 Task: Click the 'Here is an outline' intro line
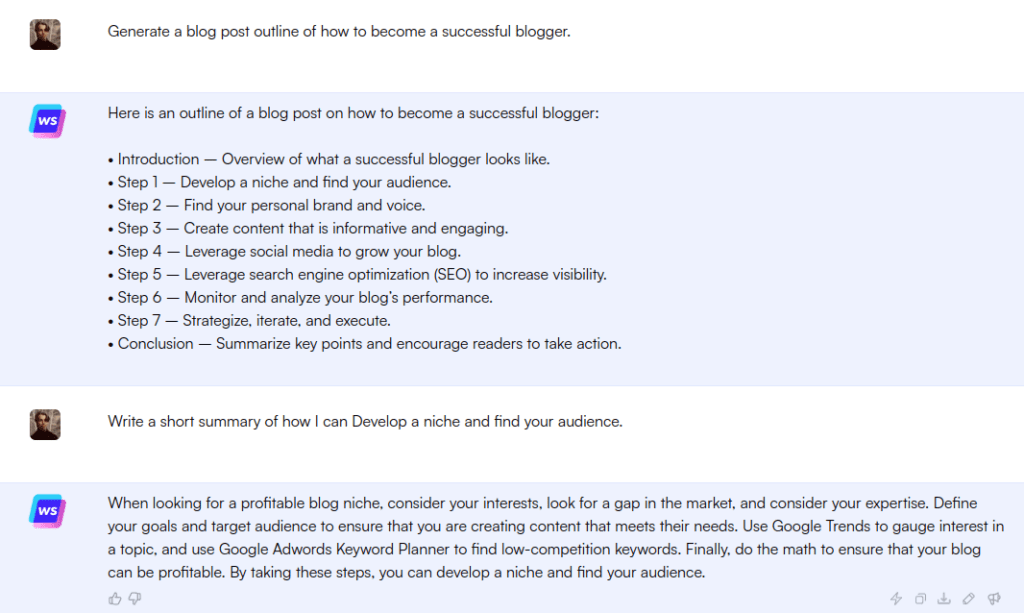coord(353,113)
